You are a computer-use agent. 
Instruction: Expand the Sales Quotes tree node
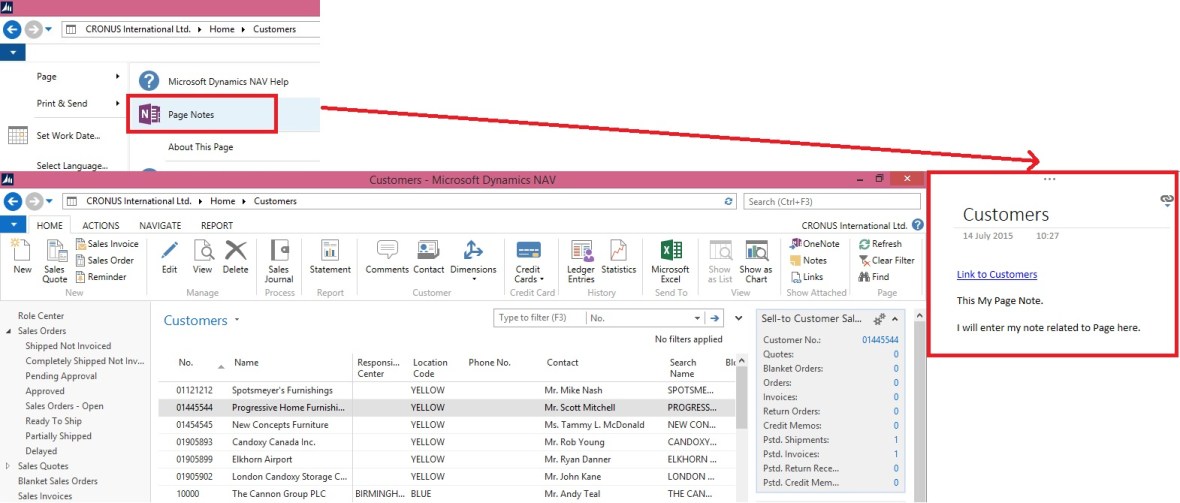(8, 466)
